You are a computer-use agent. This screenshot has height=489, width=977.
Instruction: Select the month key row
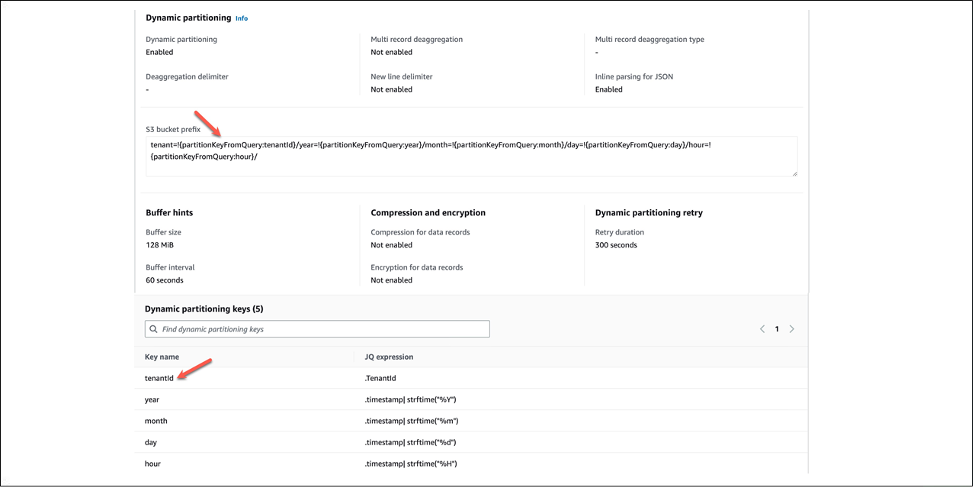(471, 420)
